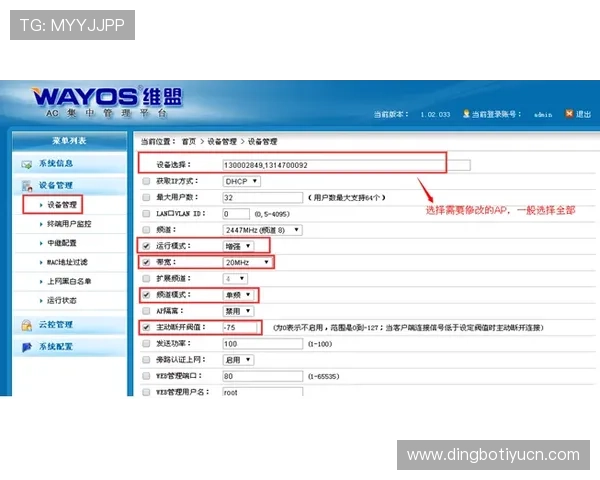Click the admin account name text
Image resolution: width=600 pixels, height=480 pixels.
pos(543,114)
